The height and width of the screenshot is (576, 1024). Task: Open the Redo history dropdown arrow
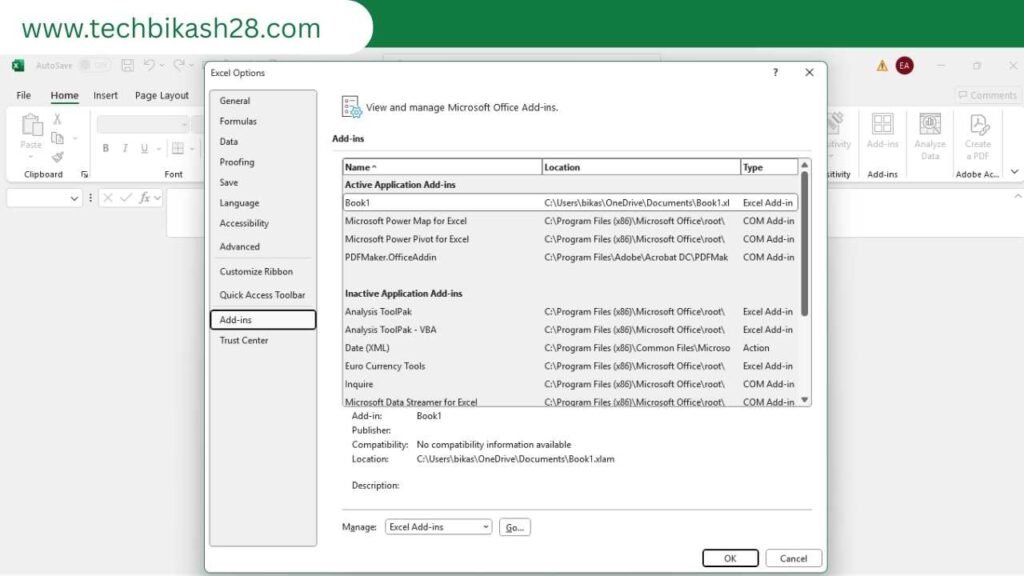[x=191, y=65]
